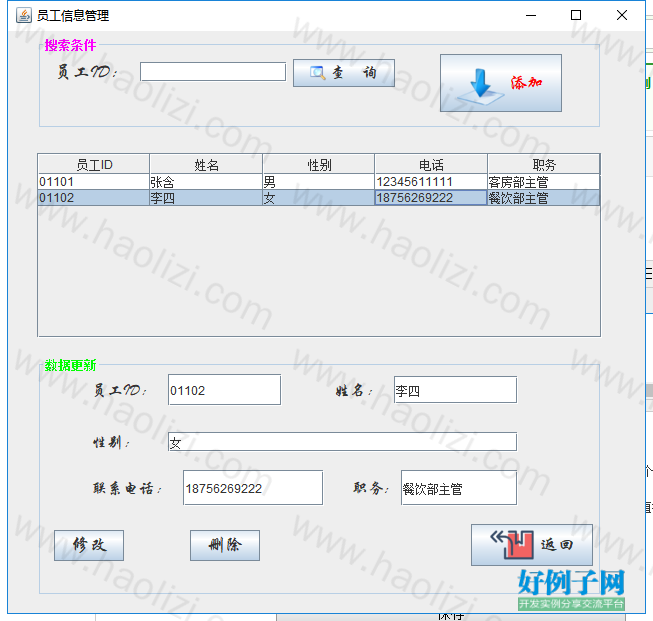The height and width of the screenshot is (621, 653).
Task: Select table cell 01101
Action: coord(94,182)
